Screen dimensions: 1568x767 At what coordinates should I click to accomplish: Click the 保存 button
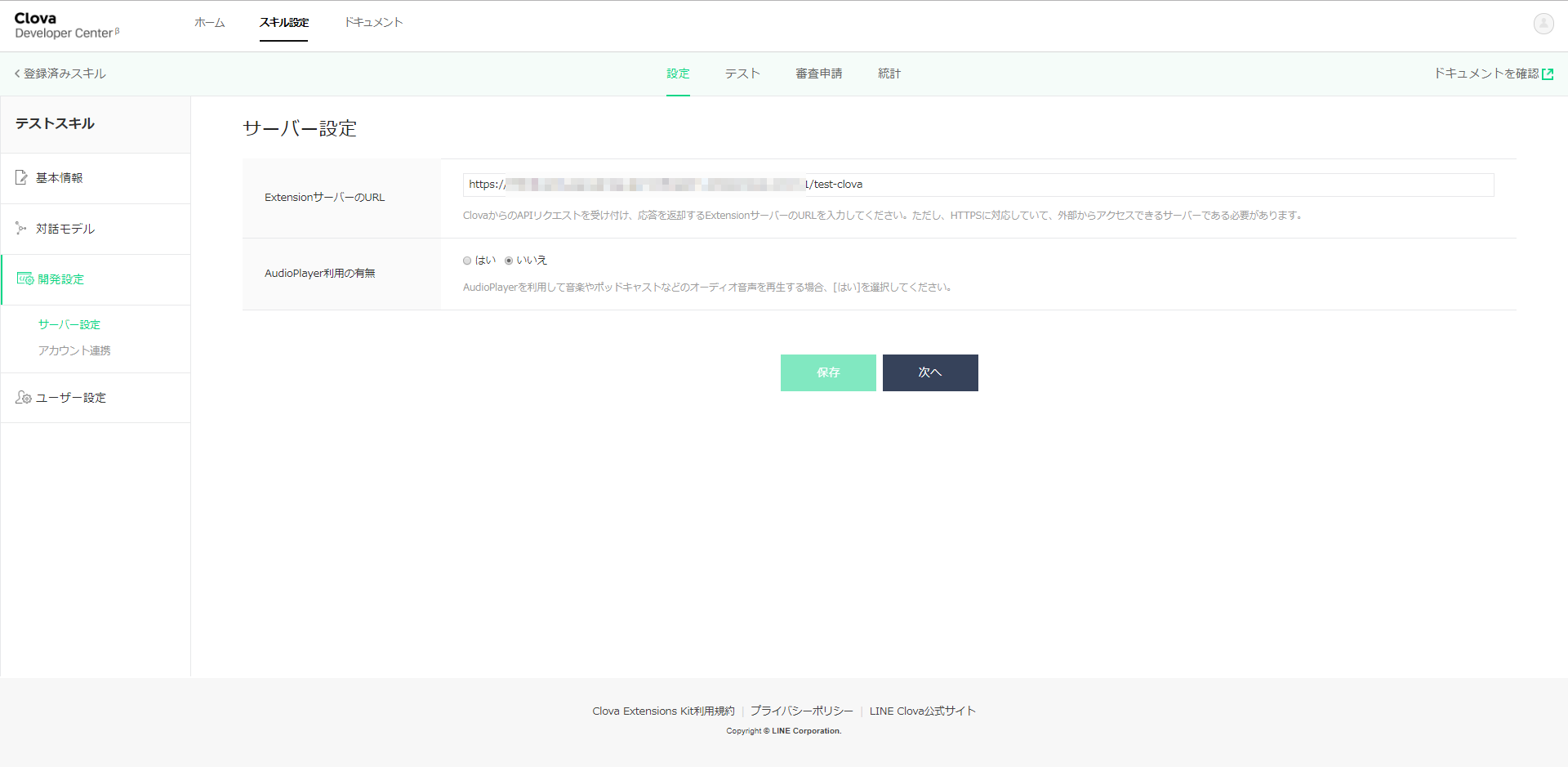[x=828, y=372]
